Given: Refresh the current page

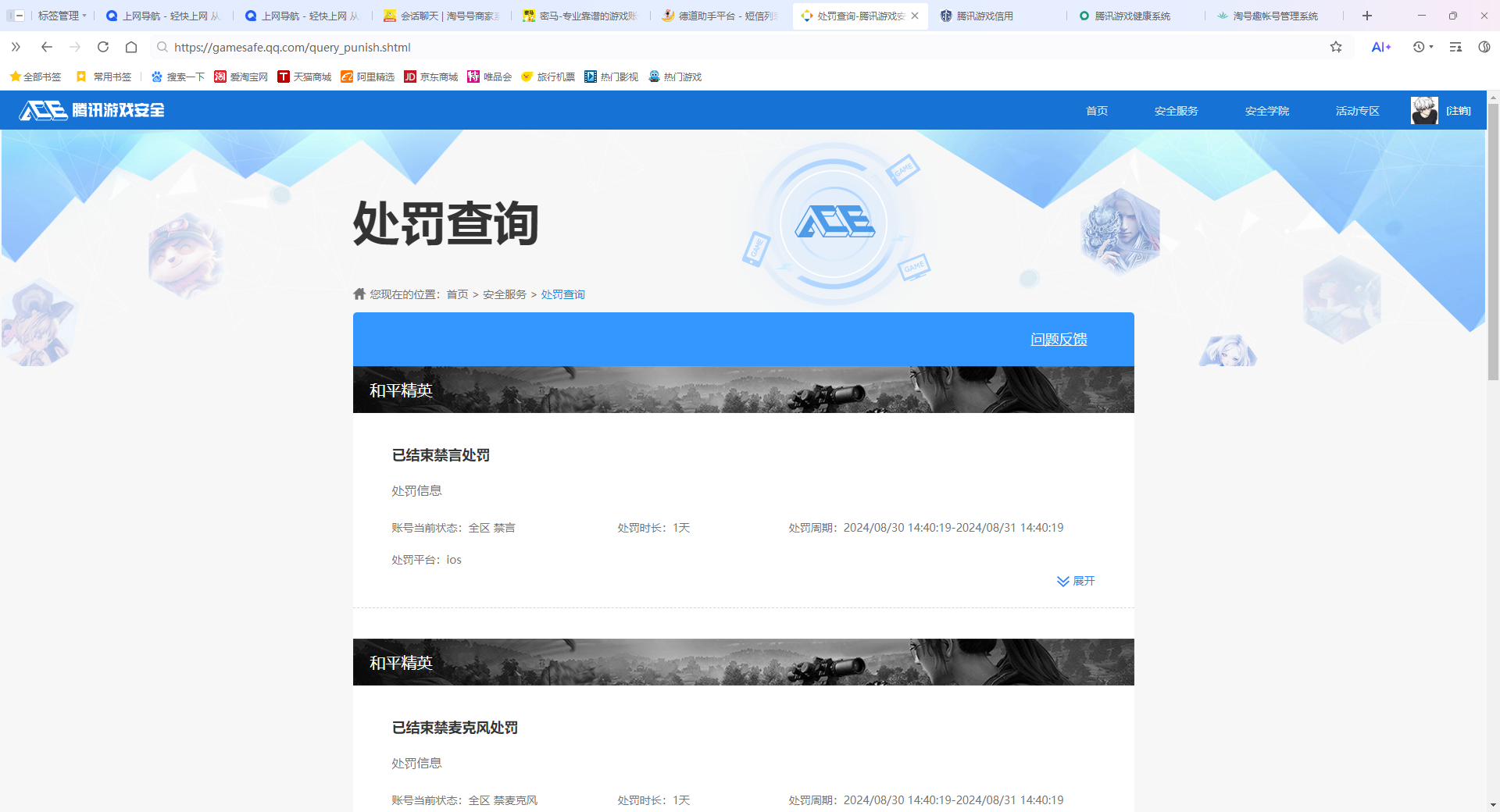Looking at the screenshot, I should pyautogui.click(x=102, y=48).
